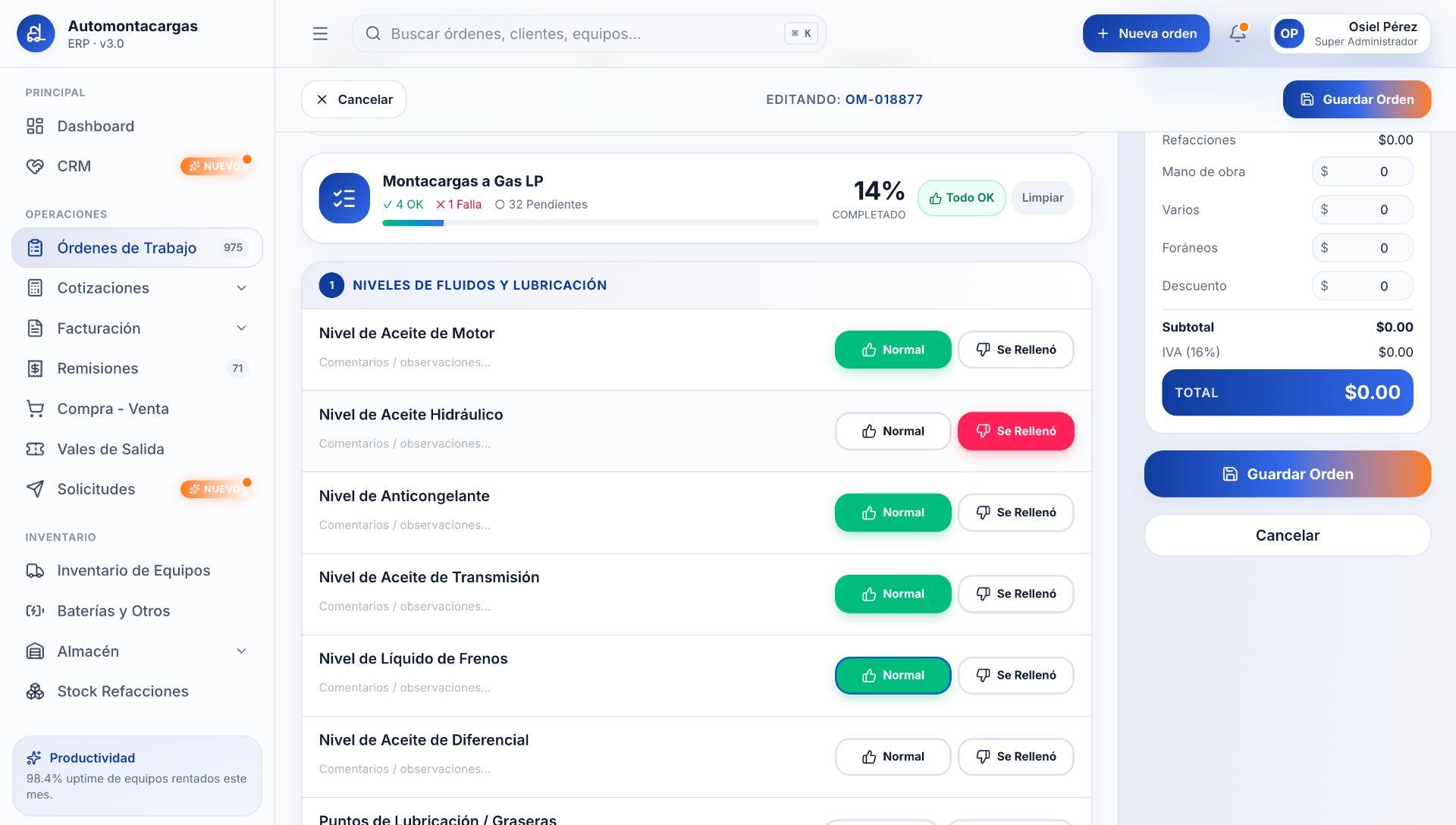This screenshot has width=1456, height=825.
Task: Click the section 1 number badge
Action: [x=331, y=285]
